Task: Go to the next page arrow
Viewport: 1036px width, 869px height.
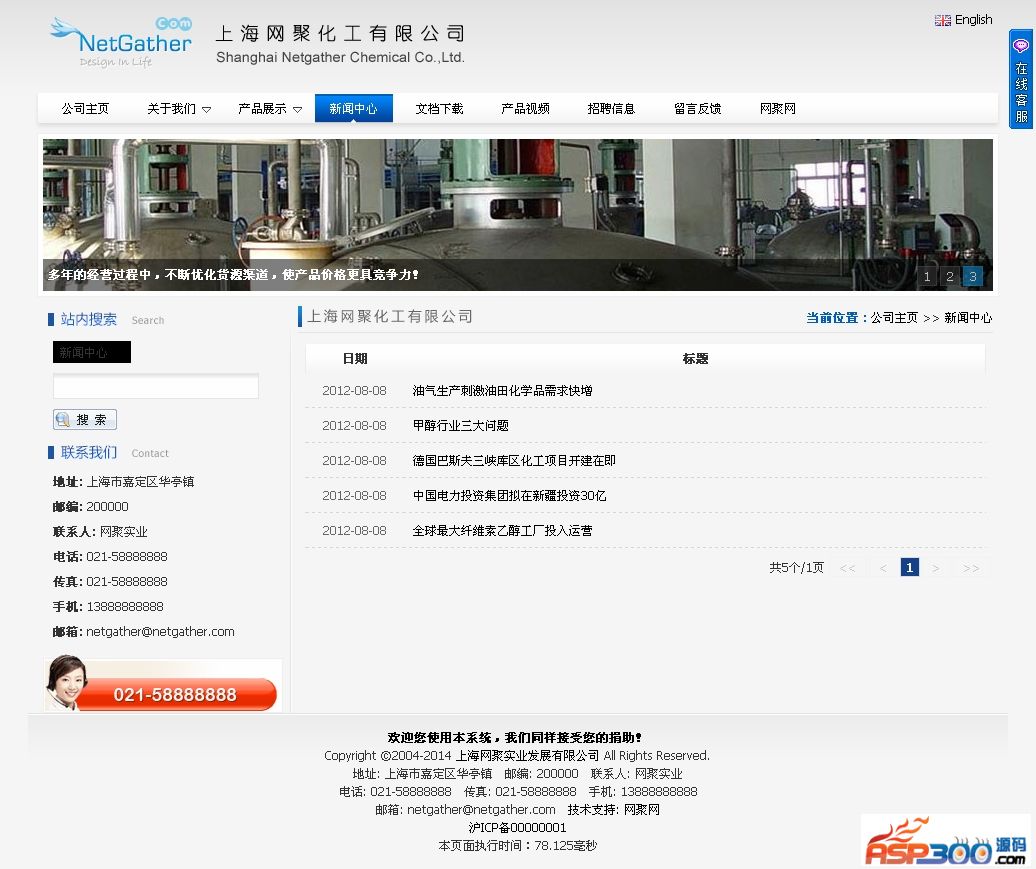Action: click(x=936, y=568)
